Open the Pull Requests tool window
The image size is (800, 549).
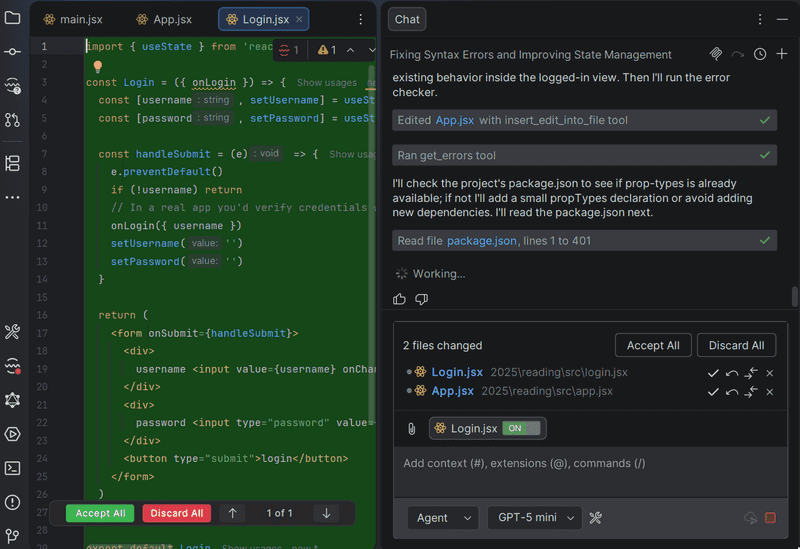[12, 120]
